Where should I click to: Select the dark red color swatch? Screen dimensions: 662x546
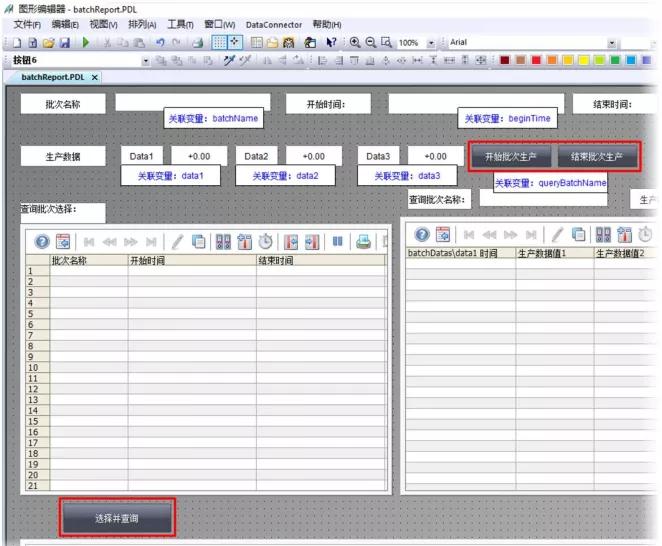pos(504,60)
